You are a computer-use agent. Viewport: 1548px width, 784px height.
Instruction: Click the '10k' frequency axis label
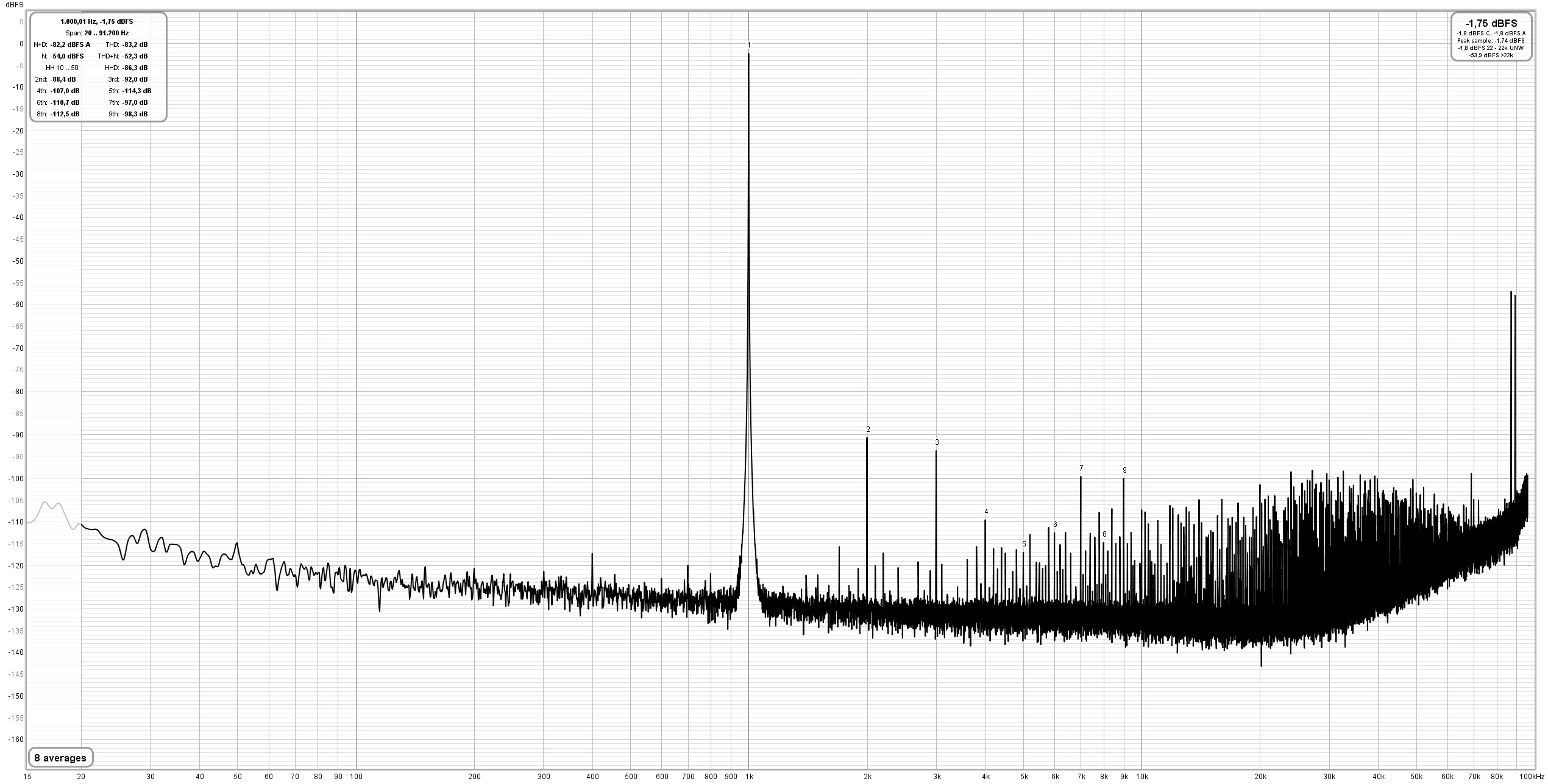tap(1143, 777)
